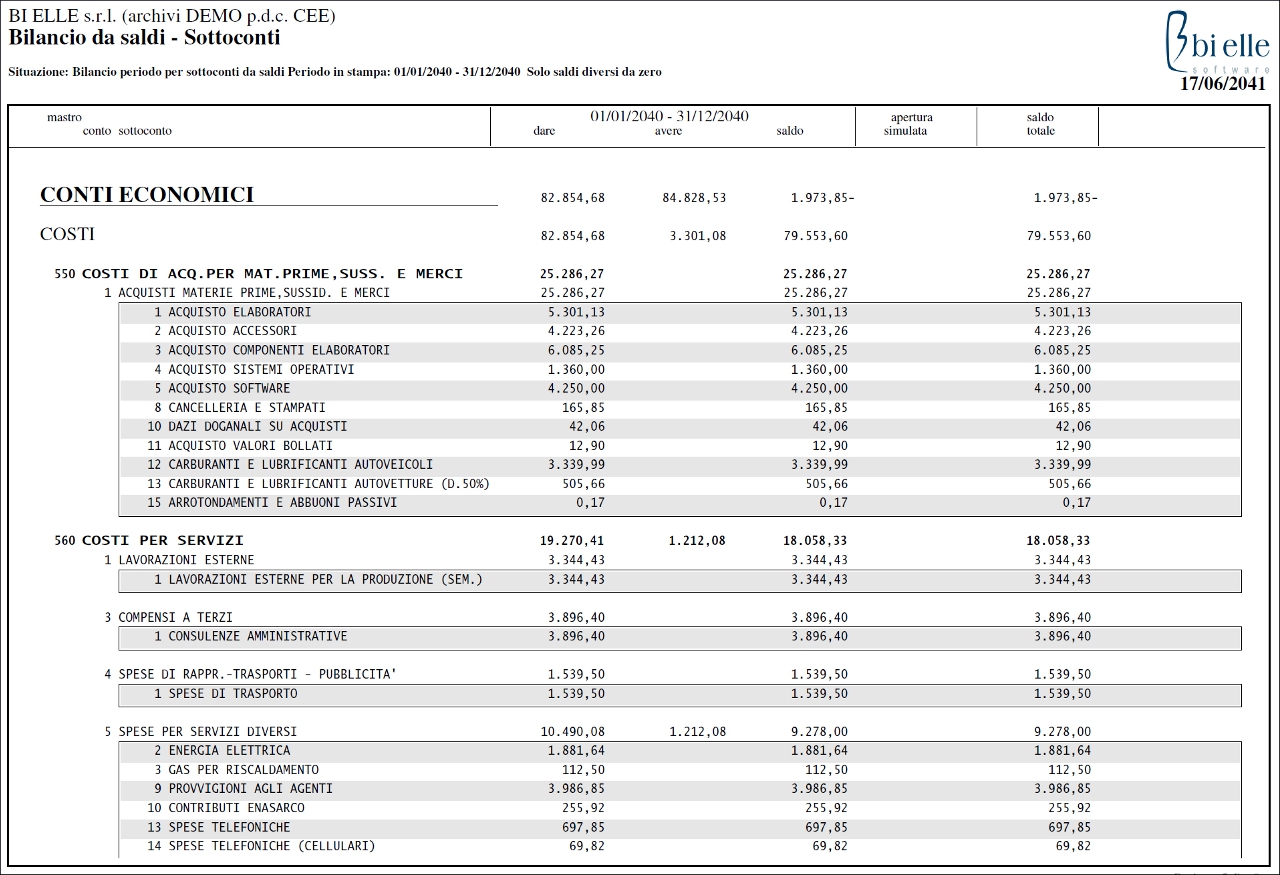The width and height of the screenshot is (1280, 875).
Task: Click the '560 COSTI PER SERVIZI' heading
Action: pos(149,541)
